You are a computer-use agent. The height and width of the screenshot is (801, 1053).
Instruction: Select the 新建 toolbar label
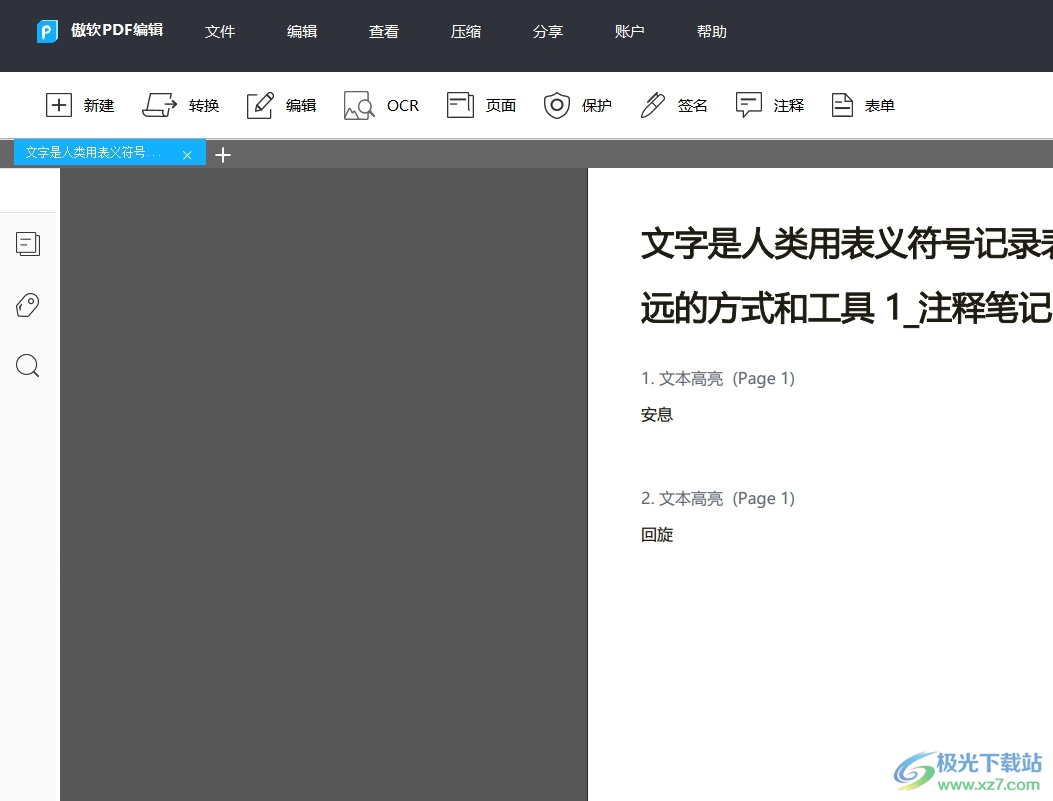click(99, 105)
